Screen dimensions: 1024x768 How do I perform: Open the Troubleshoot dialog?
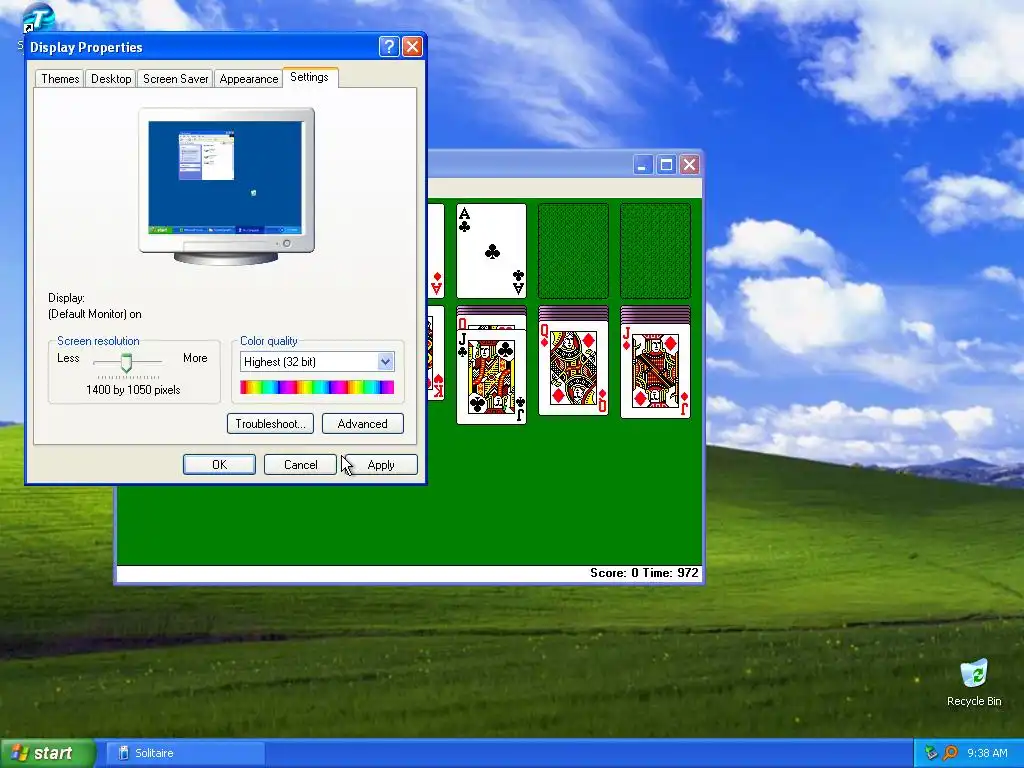tap(270, 424)
